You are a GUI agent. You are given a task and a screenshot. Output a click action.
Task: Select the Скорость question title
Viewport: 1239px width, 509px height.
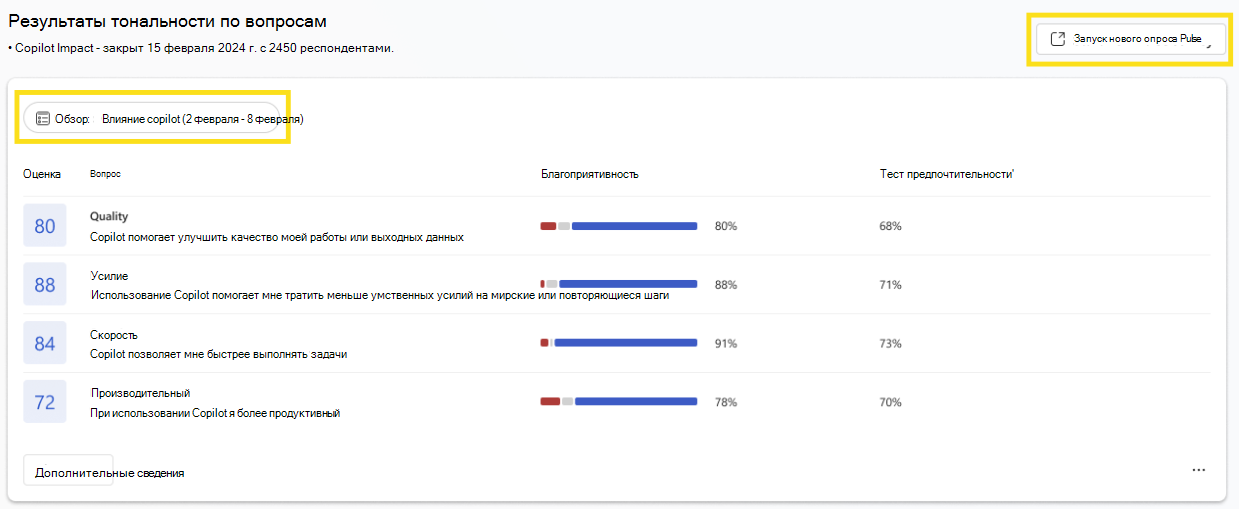click(x=114, y=334)
